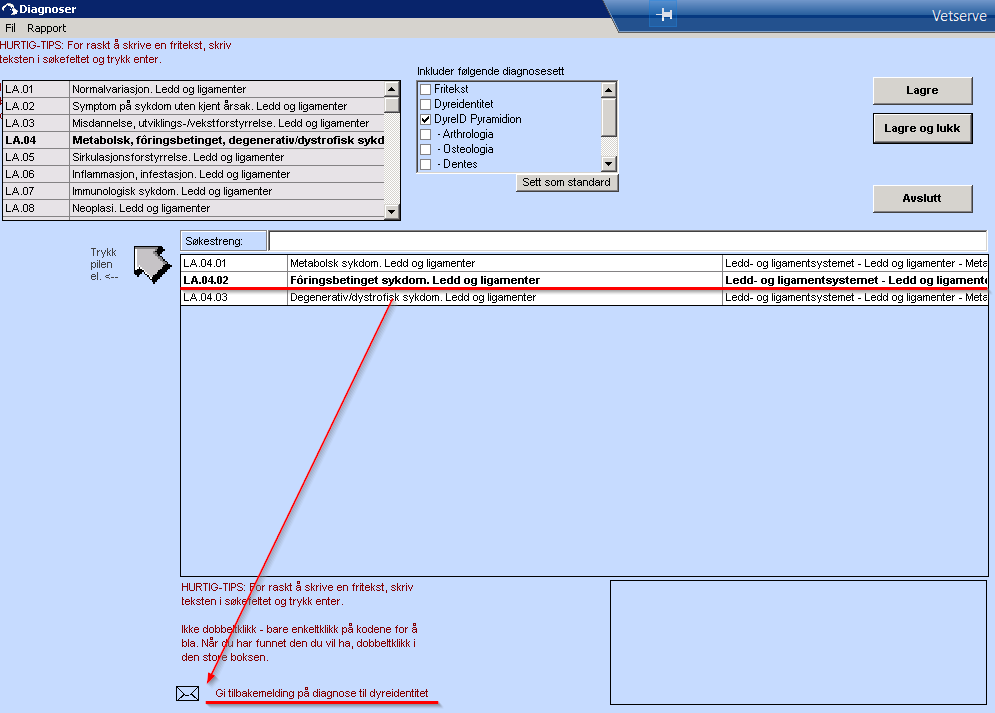Image resolution: width=995 pixels, height=713 pixels.
Task: Click the large arrow icon beside the search field
Action: [x=152, y=262]
